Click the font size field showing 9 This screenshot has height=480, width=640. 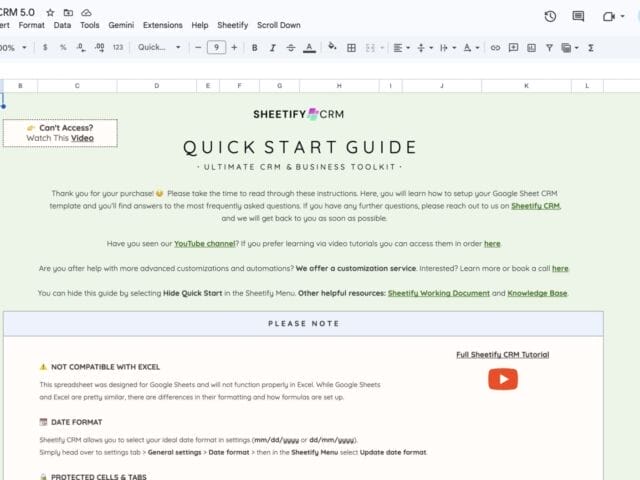pos(216,47)
